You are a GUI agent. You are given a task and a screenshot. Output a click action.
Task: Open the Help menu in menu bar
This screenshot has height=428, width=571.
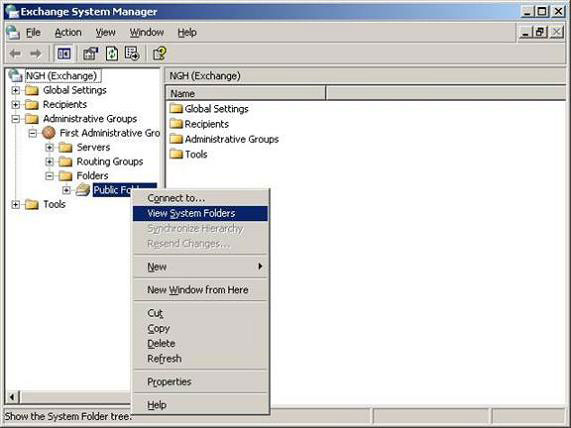click(187, 33)
